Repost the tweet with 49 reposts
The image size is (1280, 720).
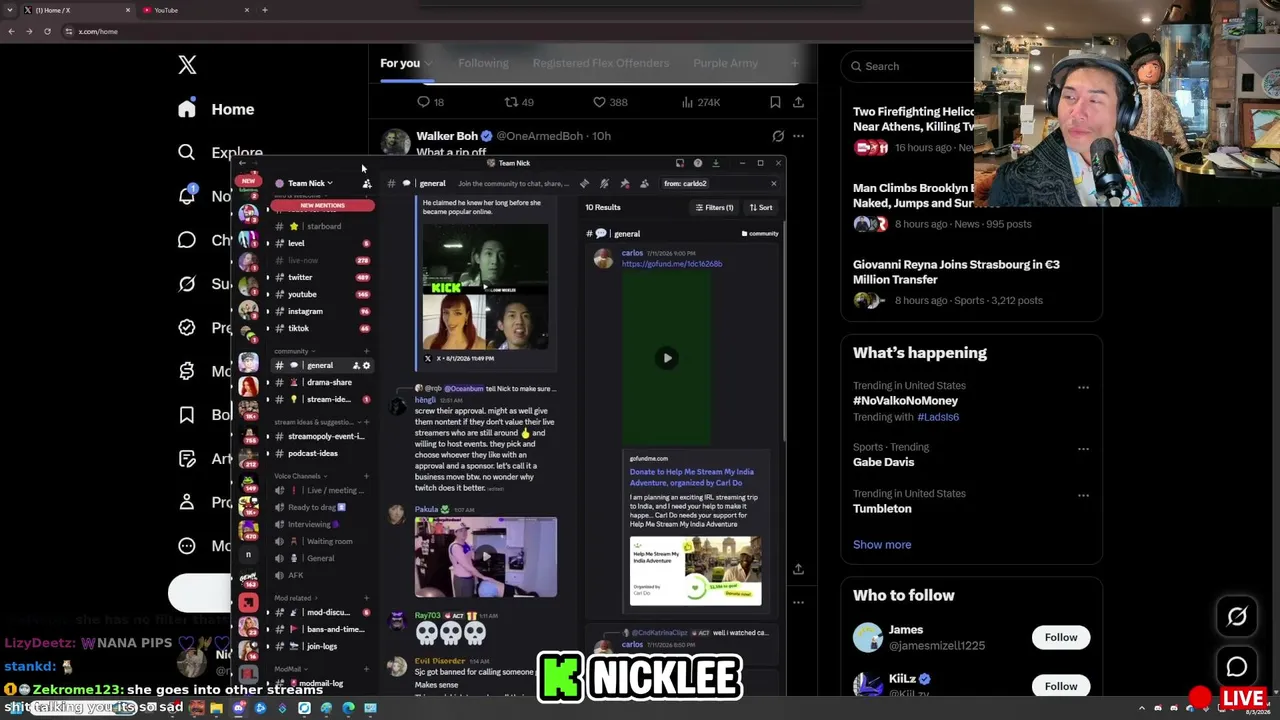[519, 102]
